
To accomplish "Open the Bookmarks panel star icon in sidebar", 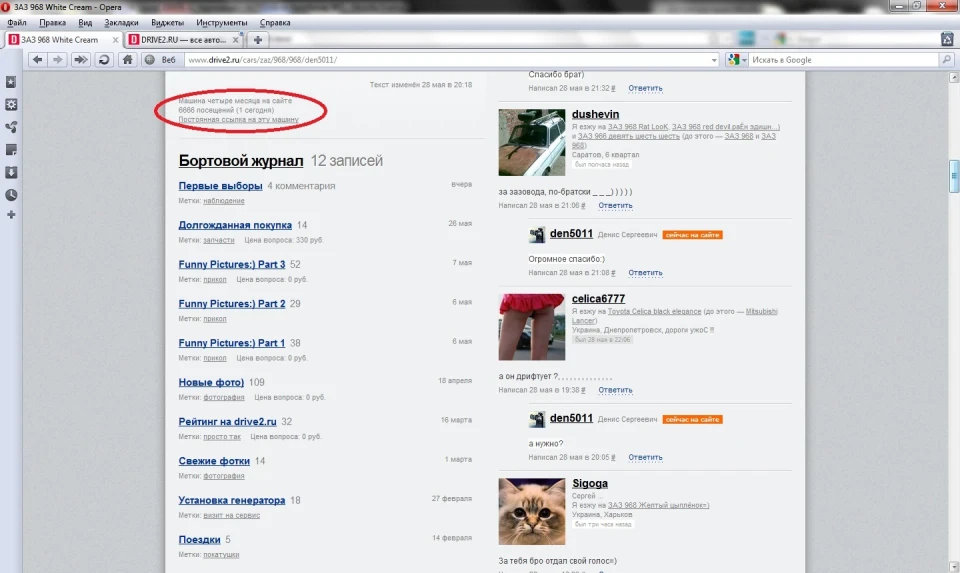I will click(x=11, y=82).
